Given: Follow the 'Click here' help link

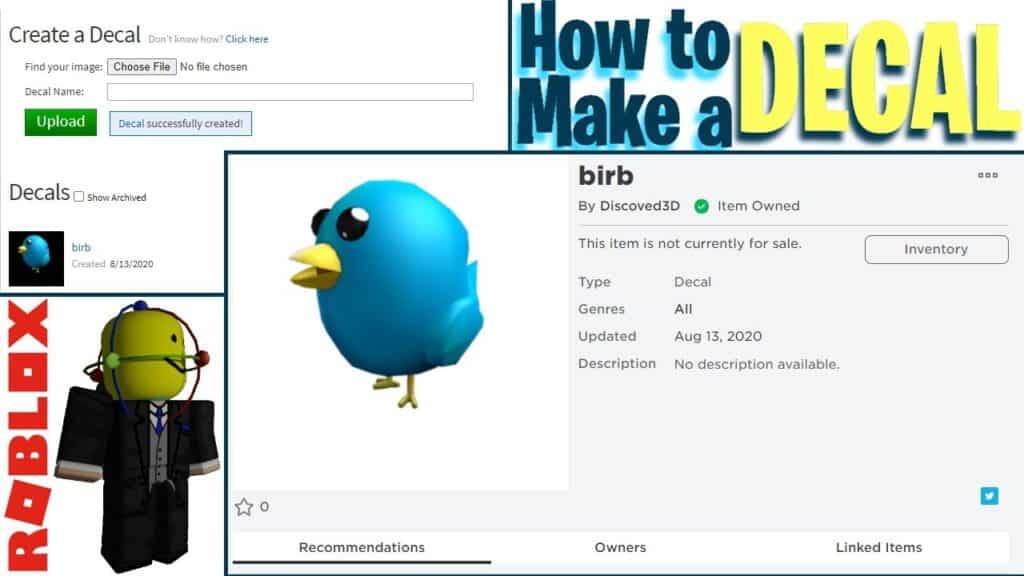Looking at the screenshot, I should [x=247, y=39].
